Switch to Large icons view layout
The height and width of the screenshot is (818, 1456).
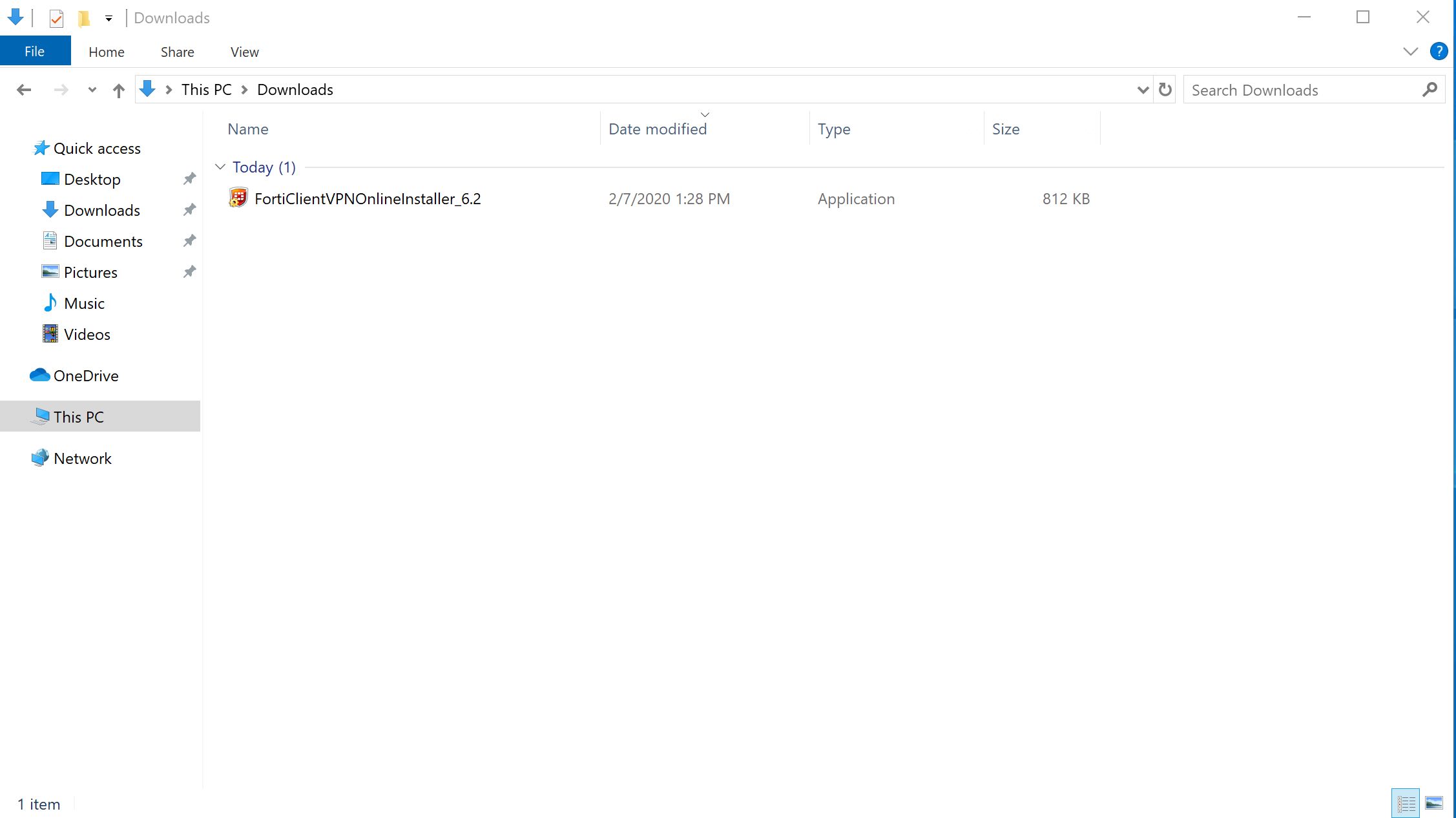click(x=1434, y=803)
